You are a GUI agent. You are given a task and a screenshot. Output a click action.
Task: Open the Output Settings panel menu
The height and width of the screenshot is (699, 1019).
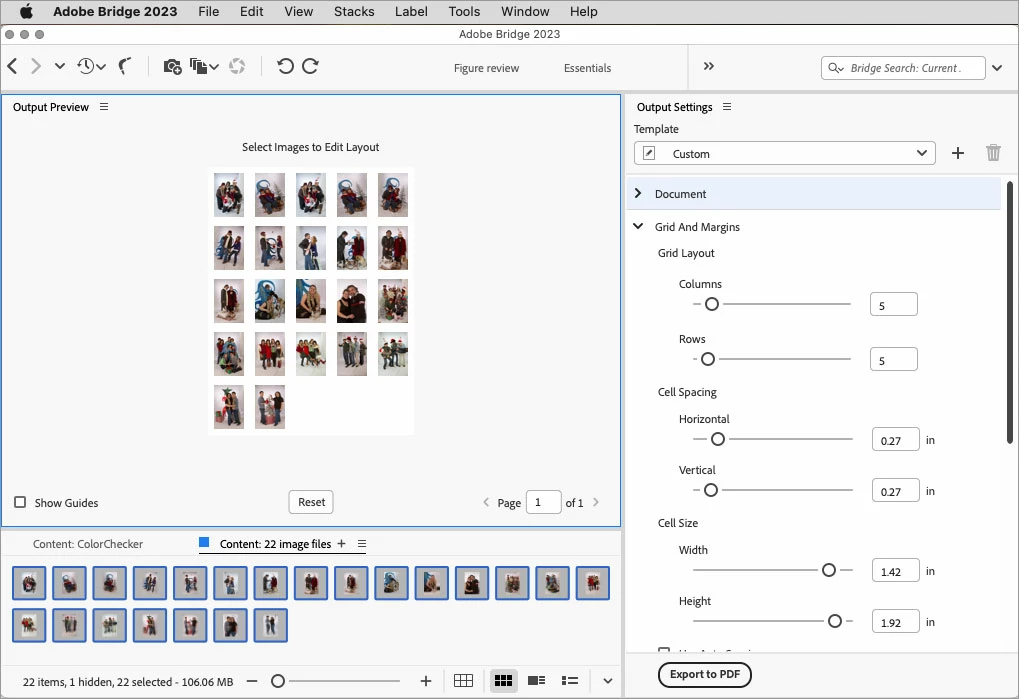[727, 107]
